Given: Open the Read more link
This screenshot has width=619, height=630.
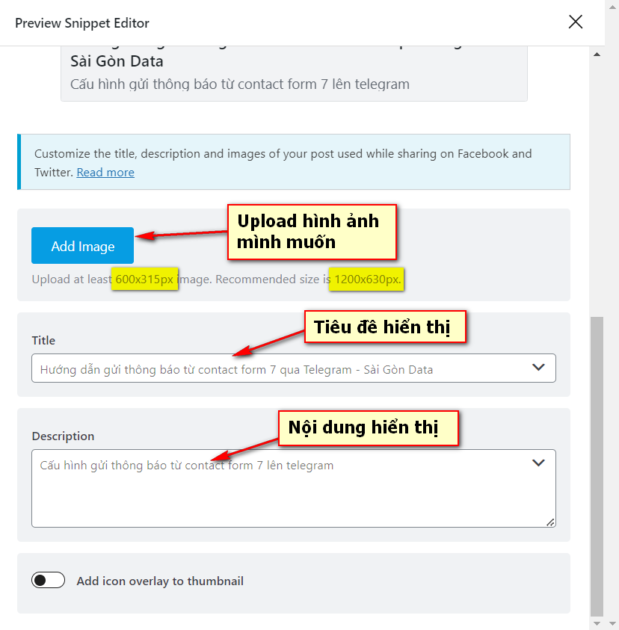Looking at the screenshot, I should click(106, 172).
